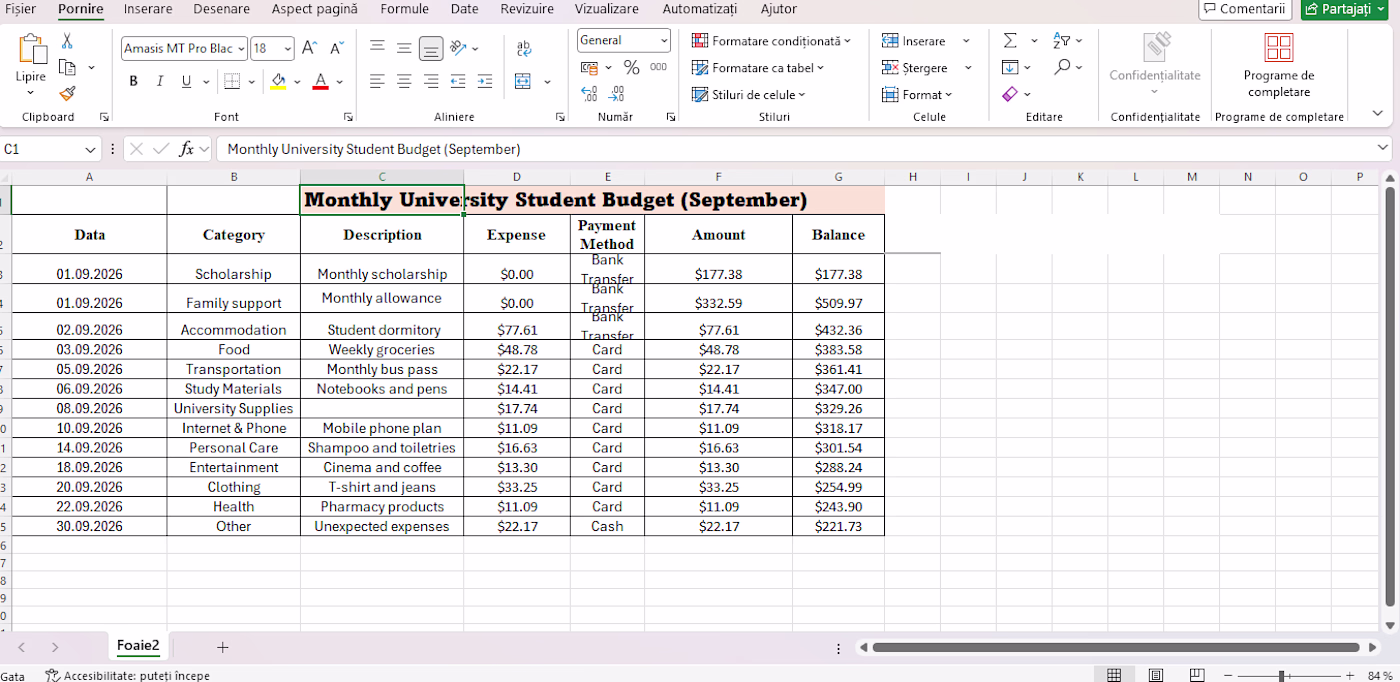Viewport: 1400px width, 682px height.
Task: Increase font size with larger A
Action: click(309, 48)
